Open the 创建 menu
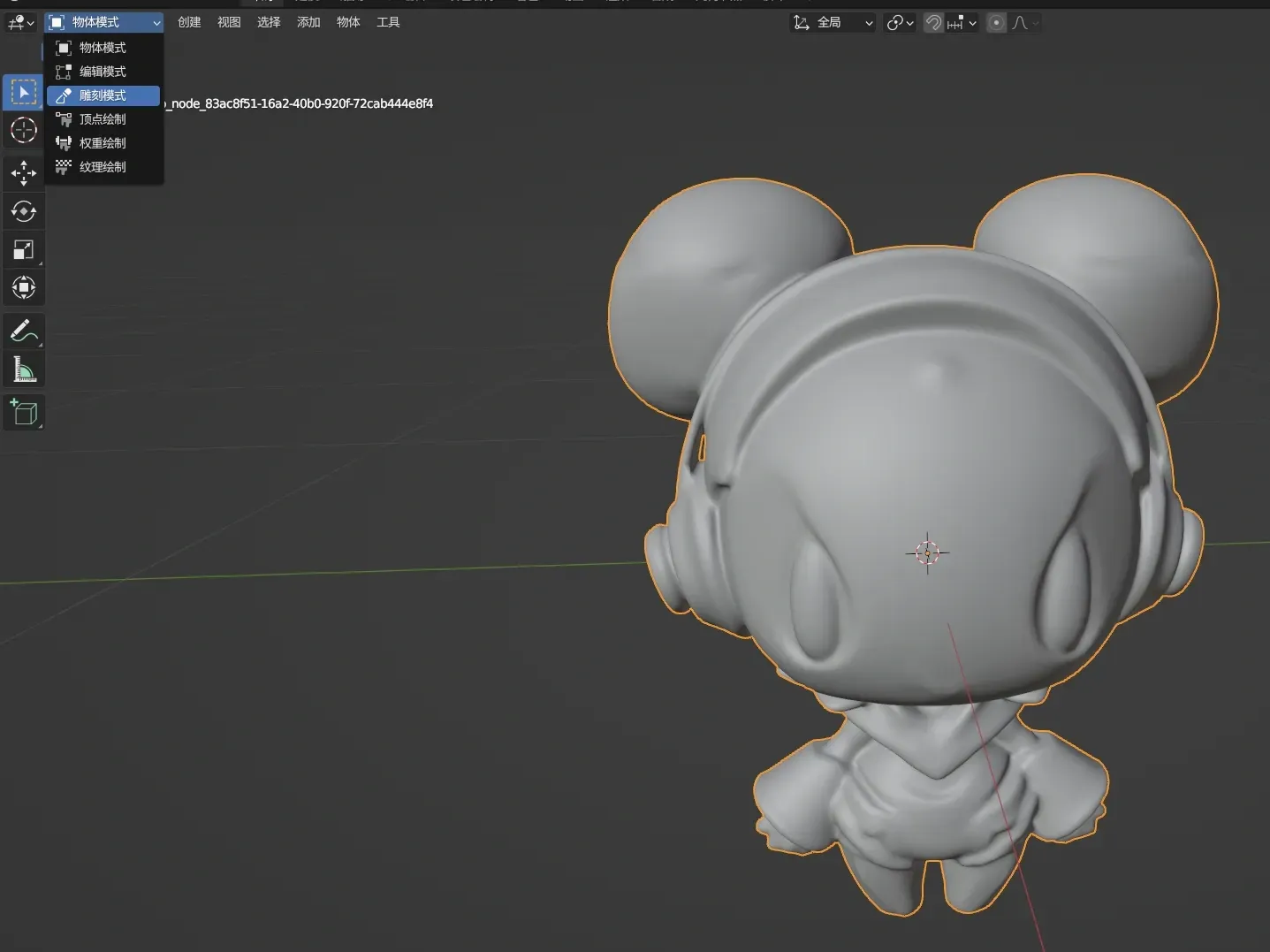 pyautogui.click(x=189, y=22)
